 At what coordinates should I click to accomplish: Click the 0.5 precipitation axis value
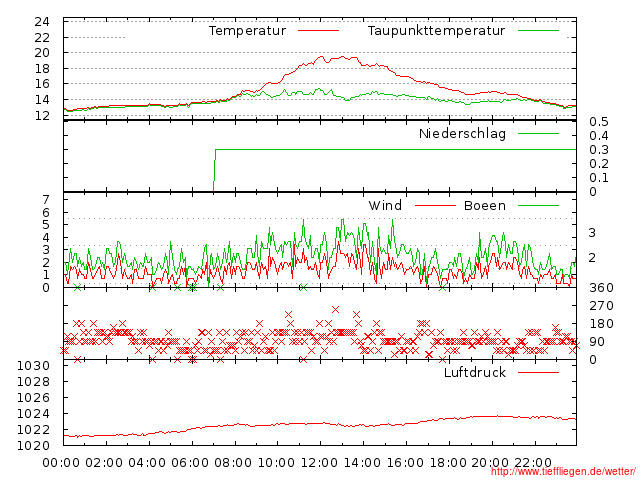click(599, 122)
